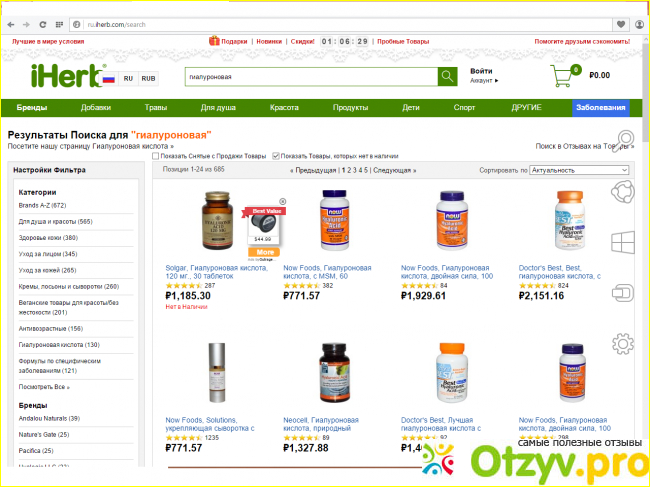Uncheck the show out-of-stock products checkbox

[x=276, y=156]
